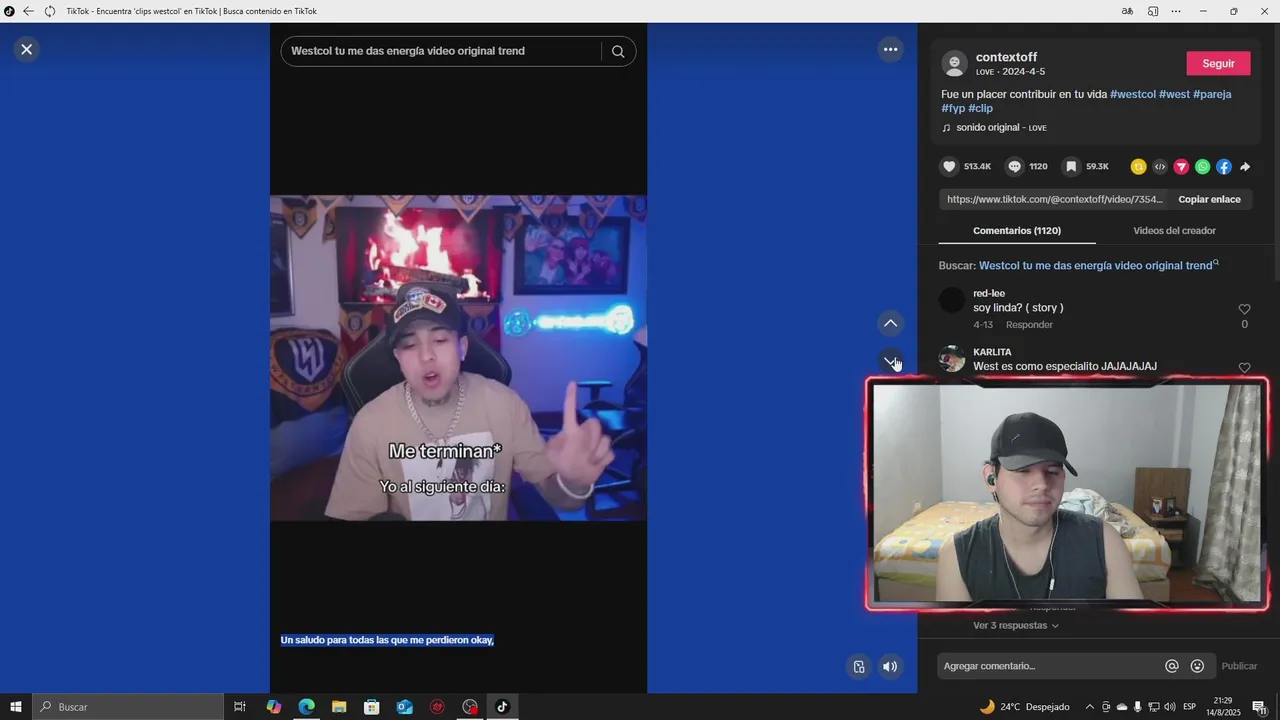Viewport: 1280px width, 720px height.
Task: Open File Explorer from the taskbar
Action: (x=339, y=707)
